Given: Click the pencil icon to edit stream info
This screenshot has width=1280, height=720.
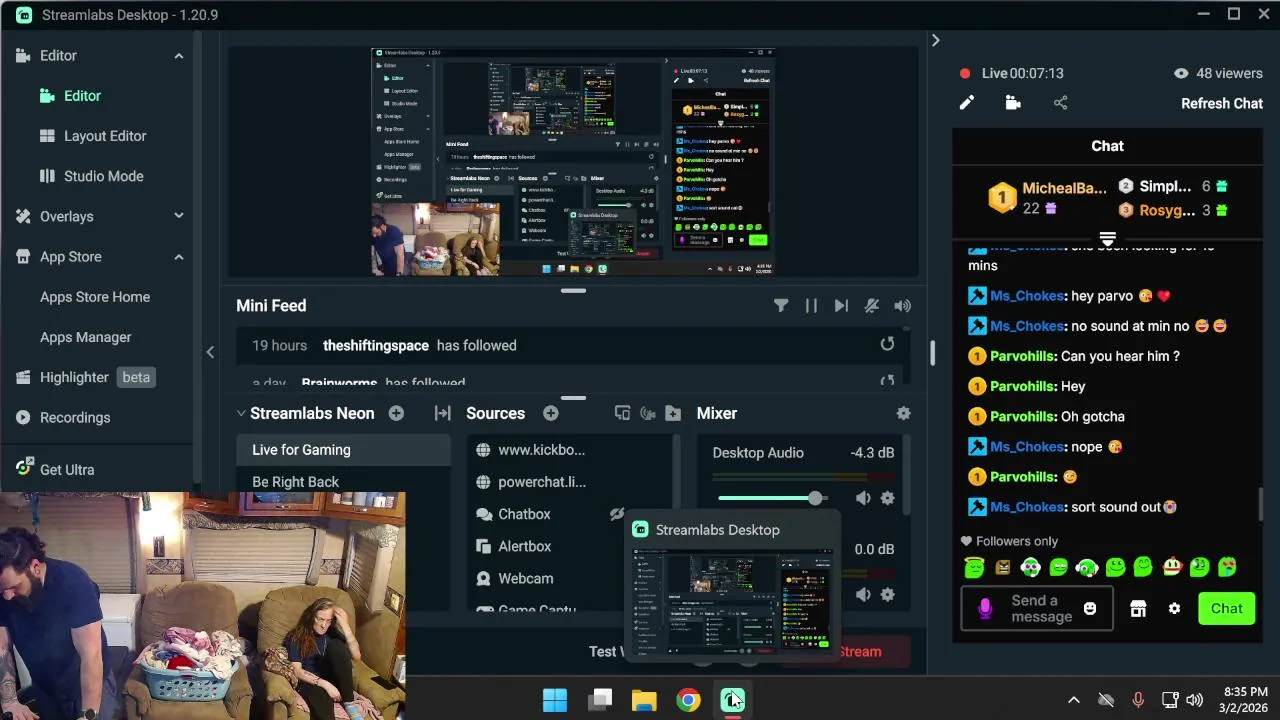Looking at the screenshot, I should [967, 103].
